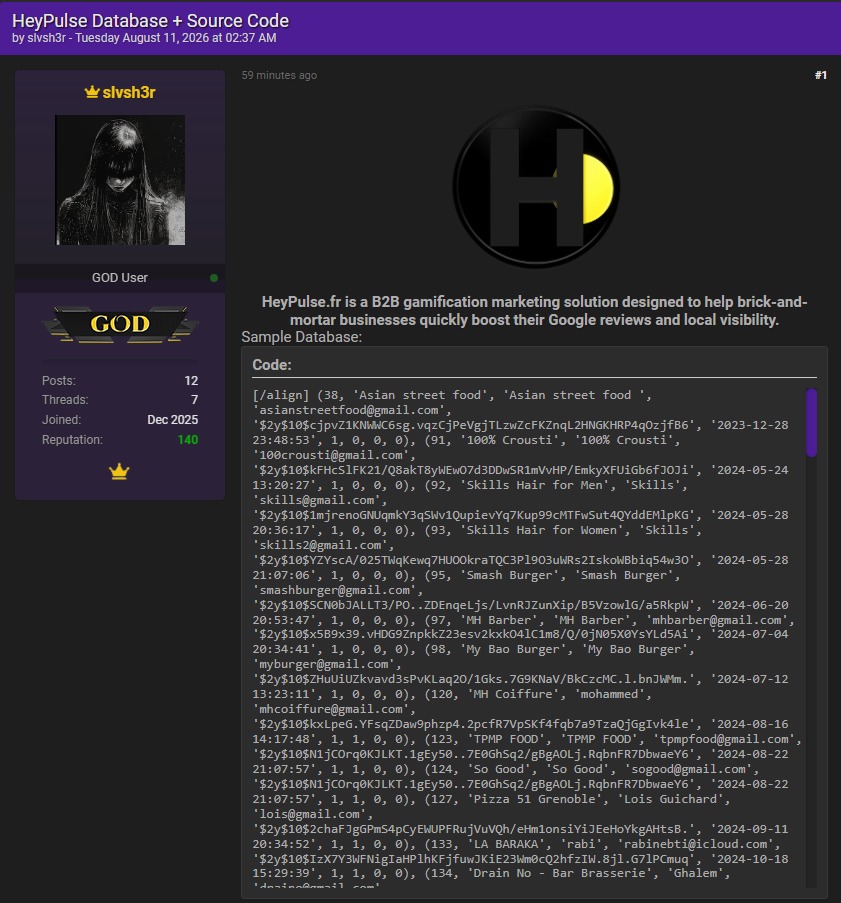Click the 'Code:' header of code box
841x903 pixels.
click(272, 365)
